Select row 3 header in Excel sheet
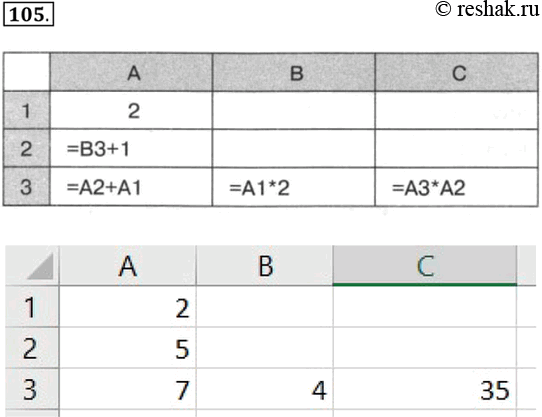Screen dimensions: 542x417 (x=32, y=389)
